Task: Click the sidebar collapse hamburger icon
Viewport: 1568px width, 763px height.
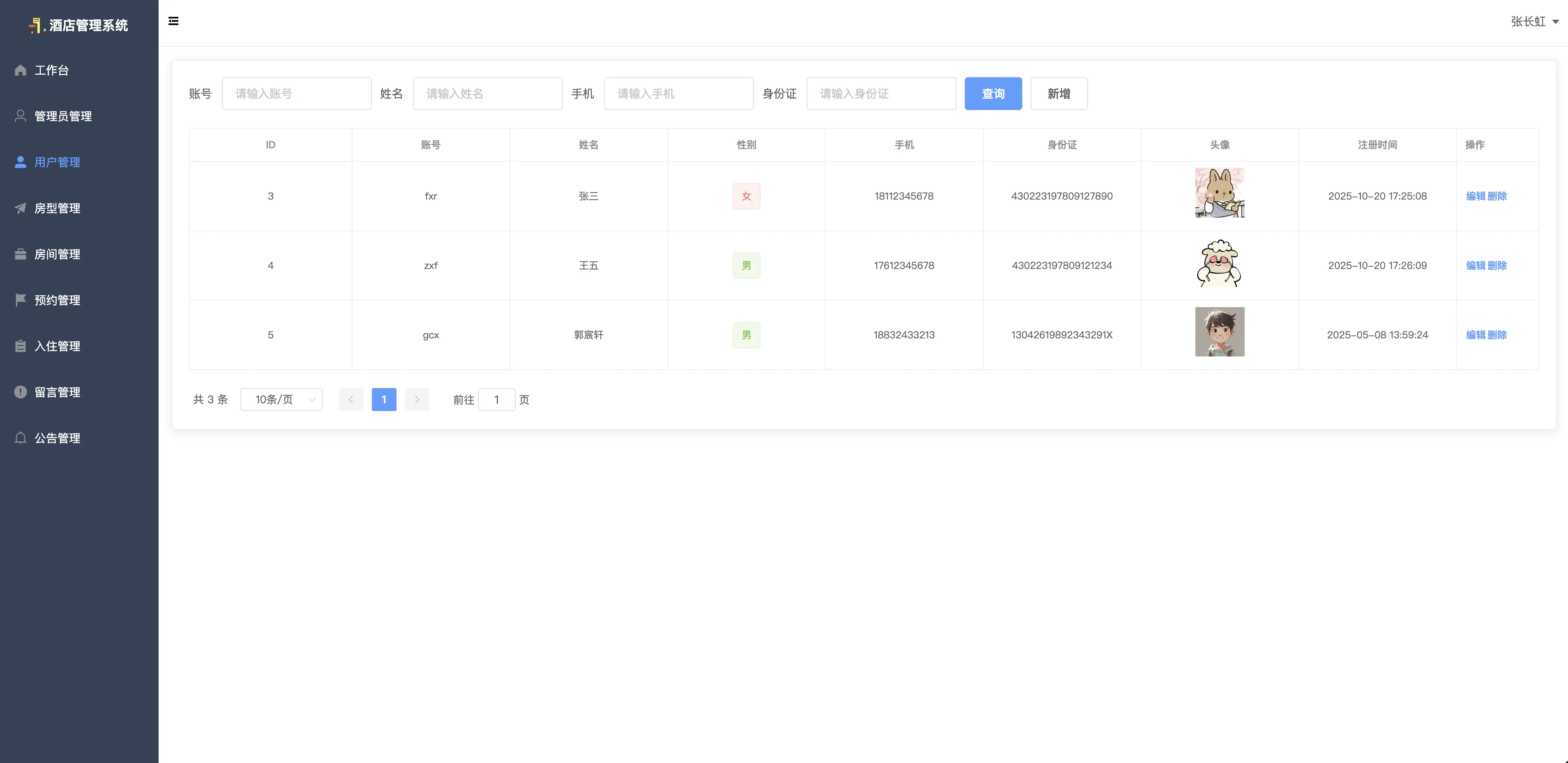Action: coord(173,21)
